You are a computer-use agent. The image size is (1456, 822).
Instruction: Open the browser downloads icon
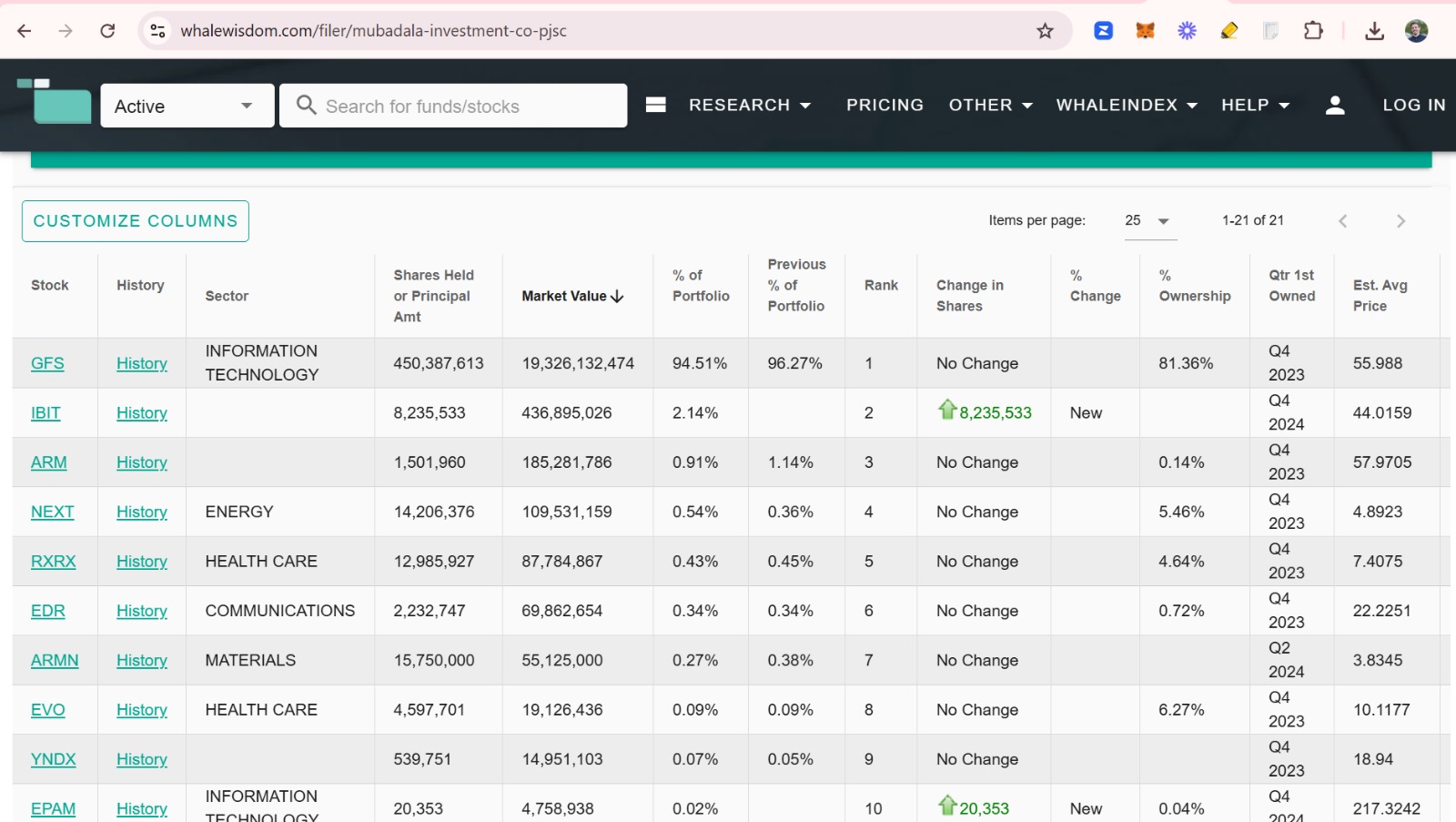[1374, 31]
